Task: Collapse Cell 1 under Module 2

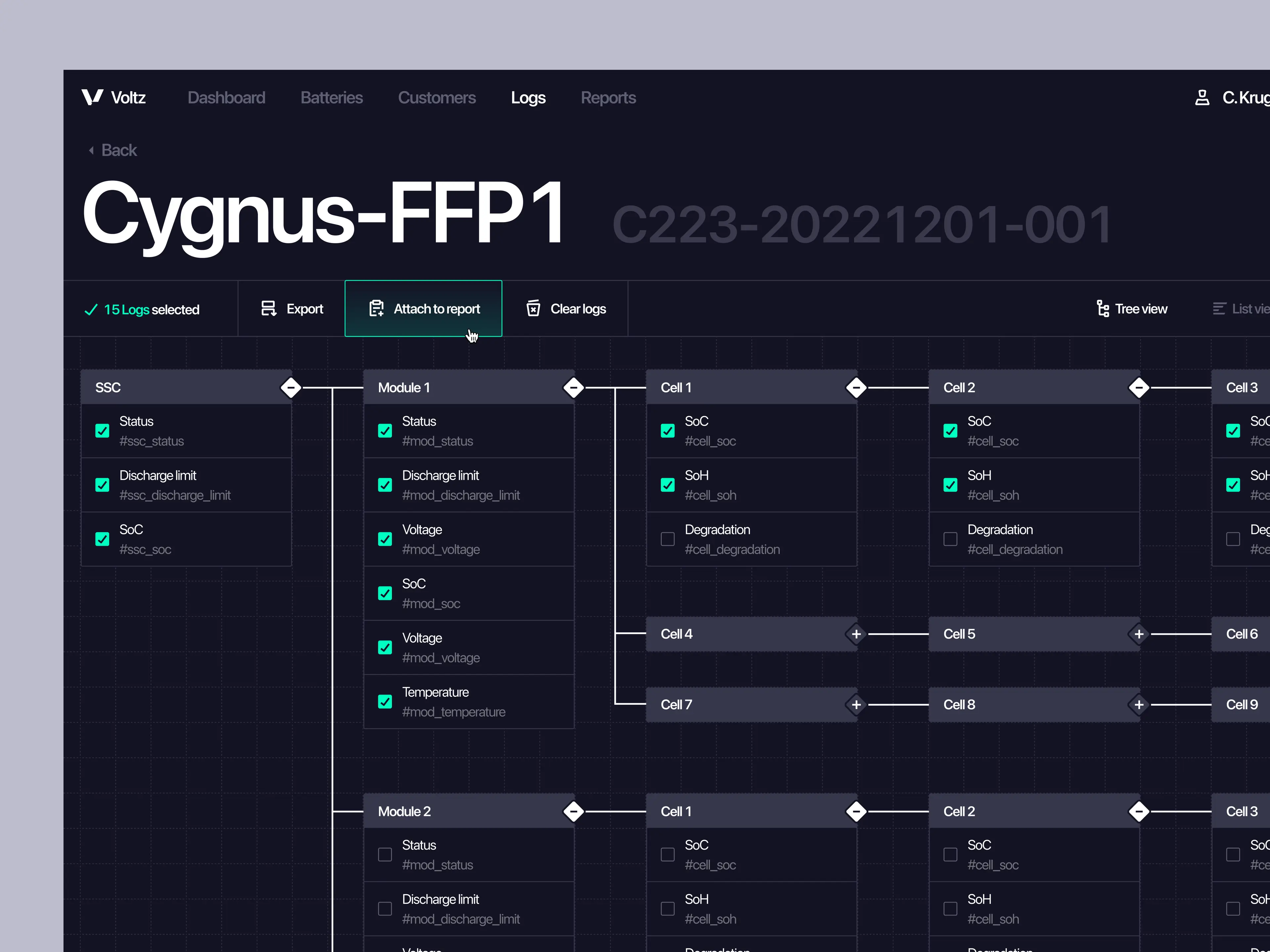Action: tap(856, 812)
